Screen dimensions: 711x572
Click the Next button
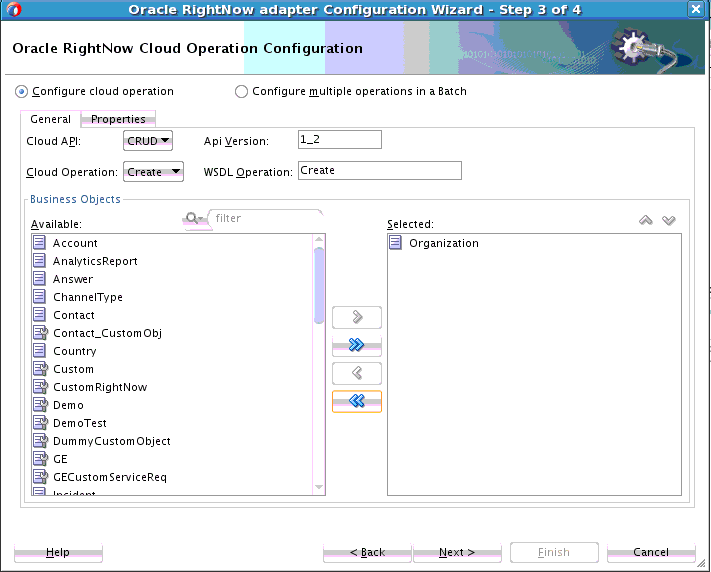pyautogui.click(x=457, y=552)
